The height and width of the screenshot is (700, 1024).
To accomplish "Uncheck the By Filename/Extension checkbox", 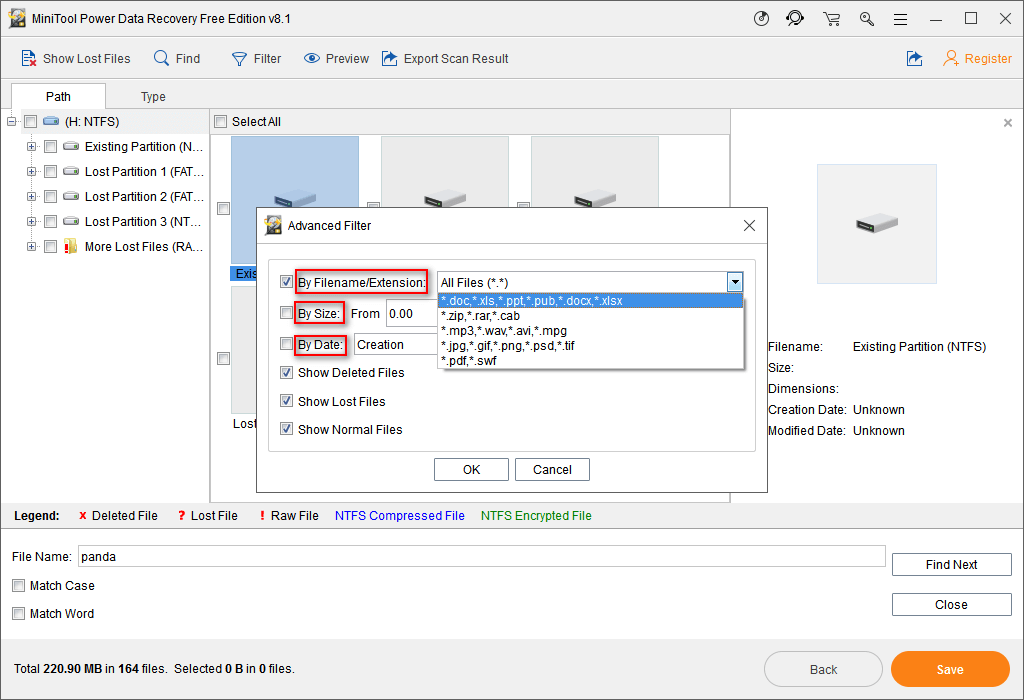I will tap(287, 282).
